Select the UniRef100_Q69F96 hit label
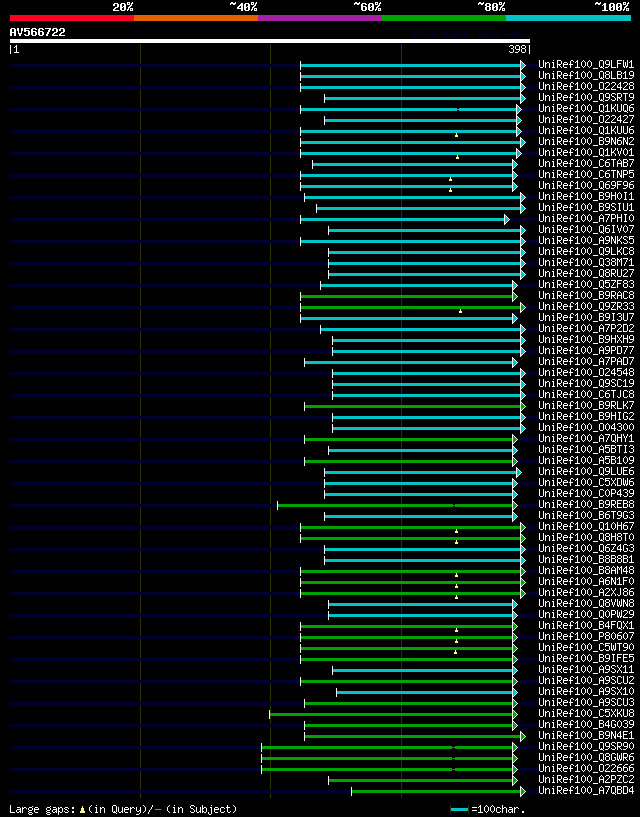This screenshot has height=817, width=640. (x=586, y=185)
